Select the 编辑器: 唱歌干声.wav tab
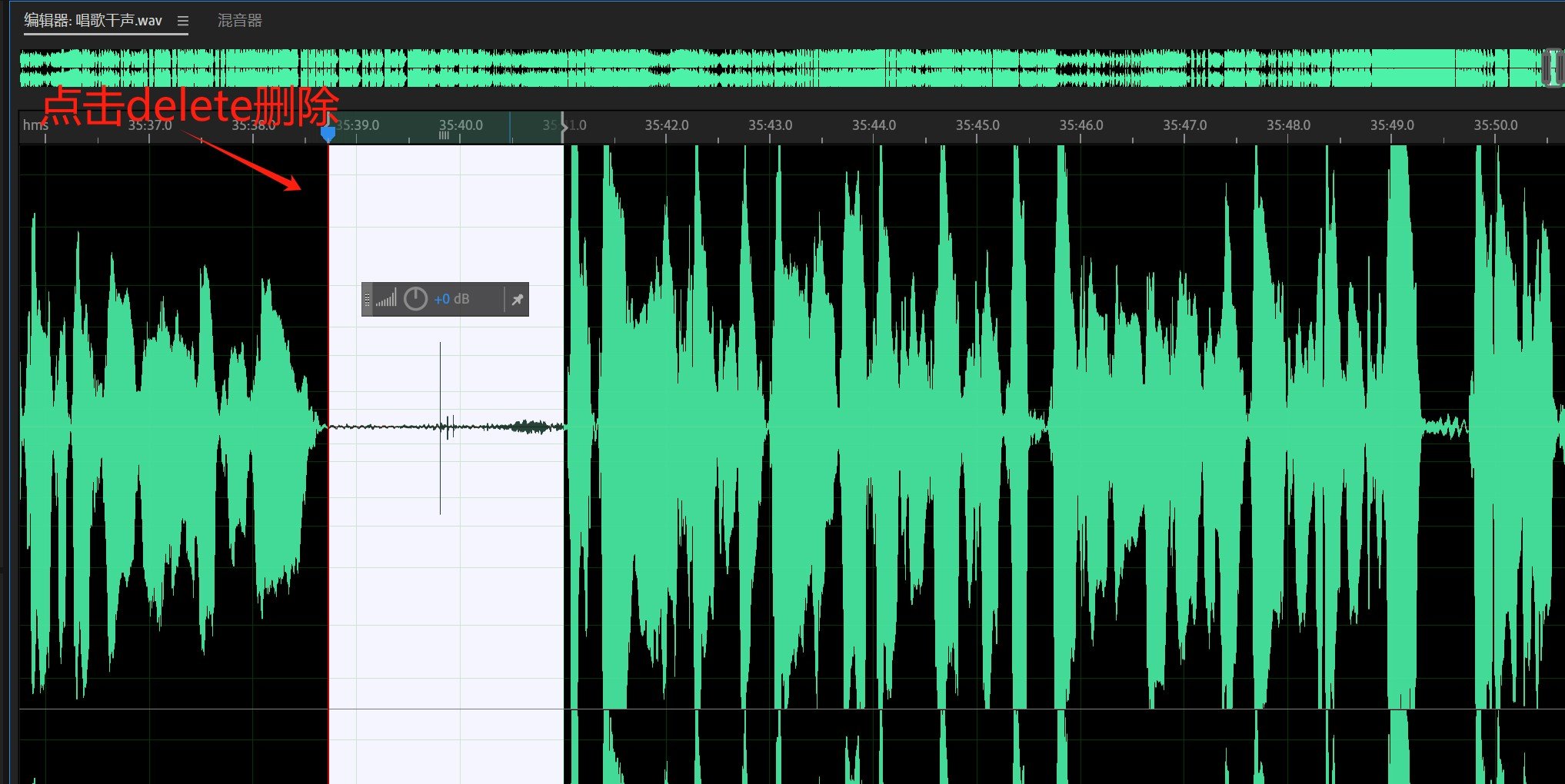Screen dimensions: 1565x784 (x=93, y=21)
